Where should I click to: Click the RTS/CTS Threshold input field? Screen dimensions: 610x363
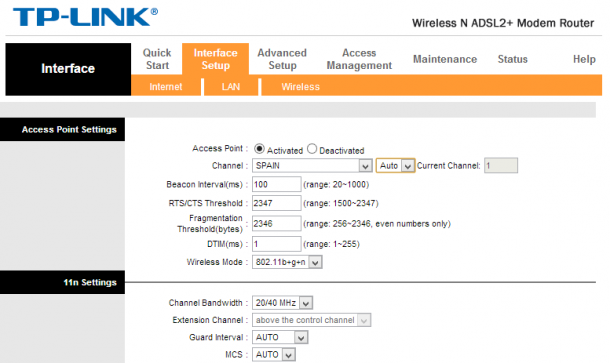(276, 203)
